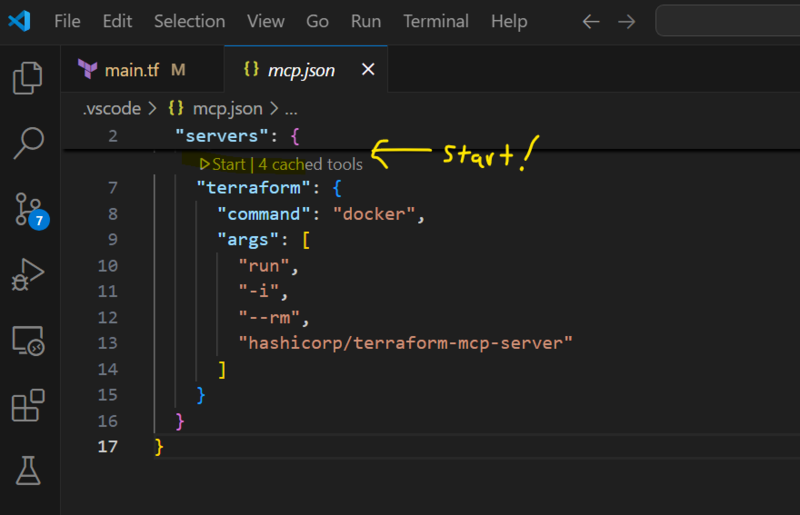Screen dimensions: 800x515
Task: Click the "servers" key on line 2
Action: tap(222, 136)
